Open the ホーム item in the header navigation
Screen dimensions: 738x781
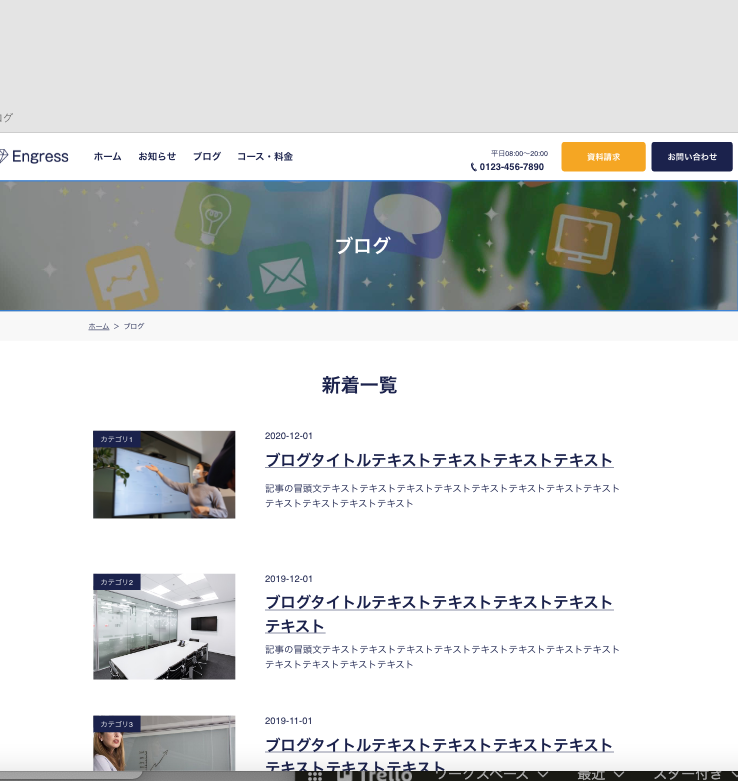108,156
